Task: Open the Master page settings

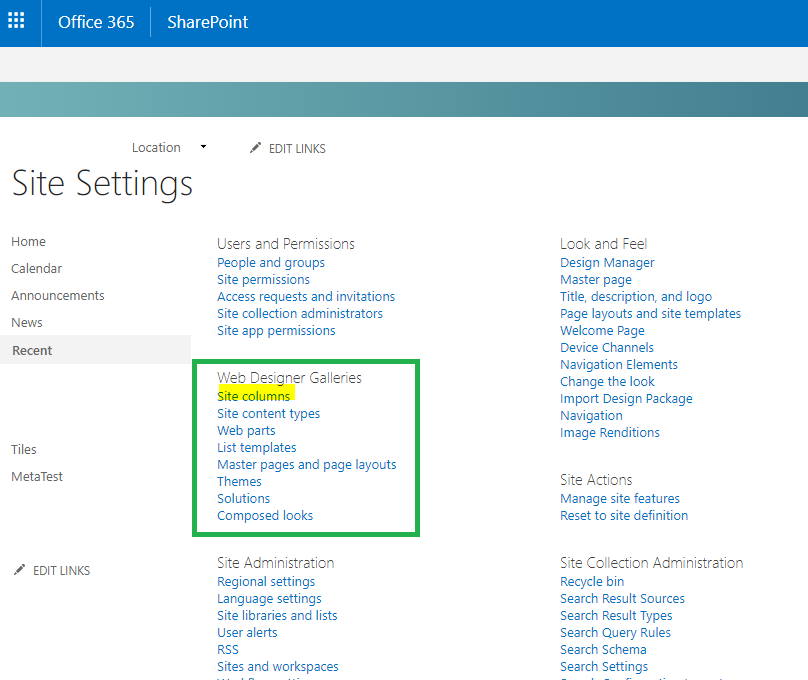Action: click(x=595, y=279)
